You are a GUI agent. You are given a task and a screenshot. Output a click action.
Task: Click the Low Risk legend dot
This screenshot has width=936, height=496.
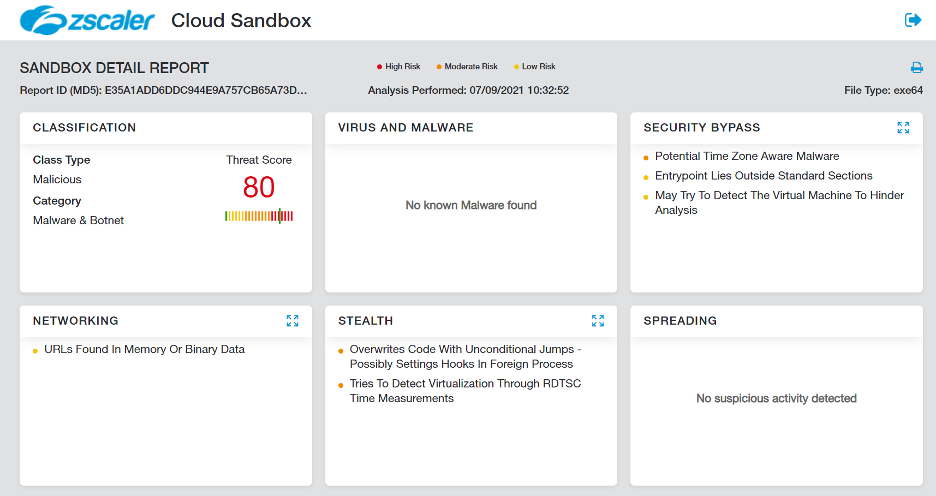click(x=516, y=67)
